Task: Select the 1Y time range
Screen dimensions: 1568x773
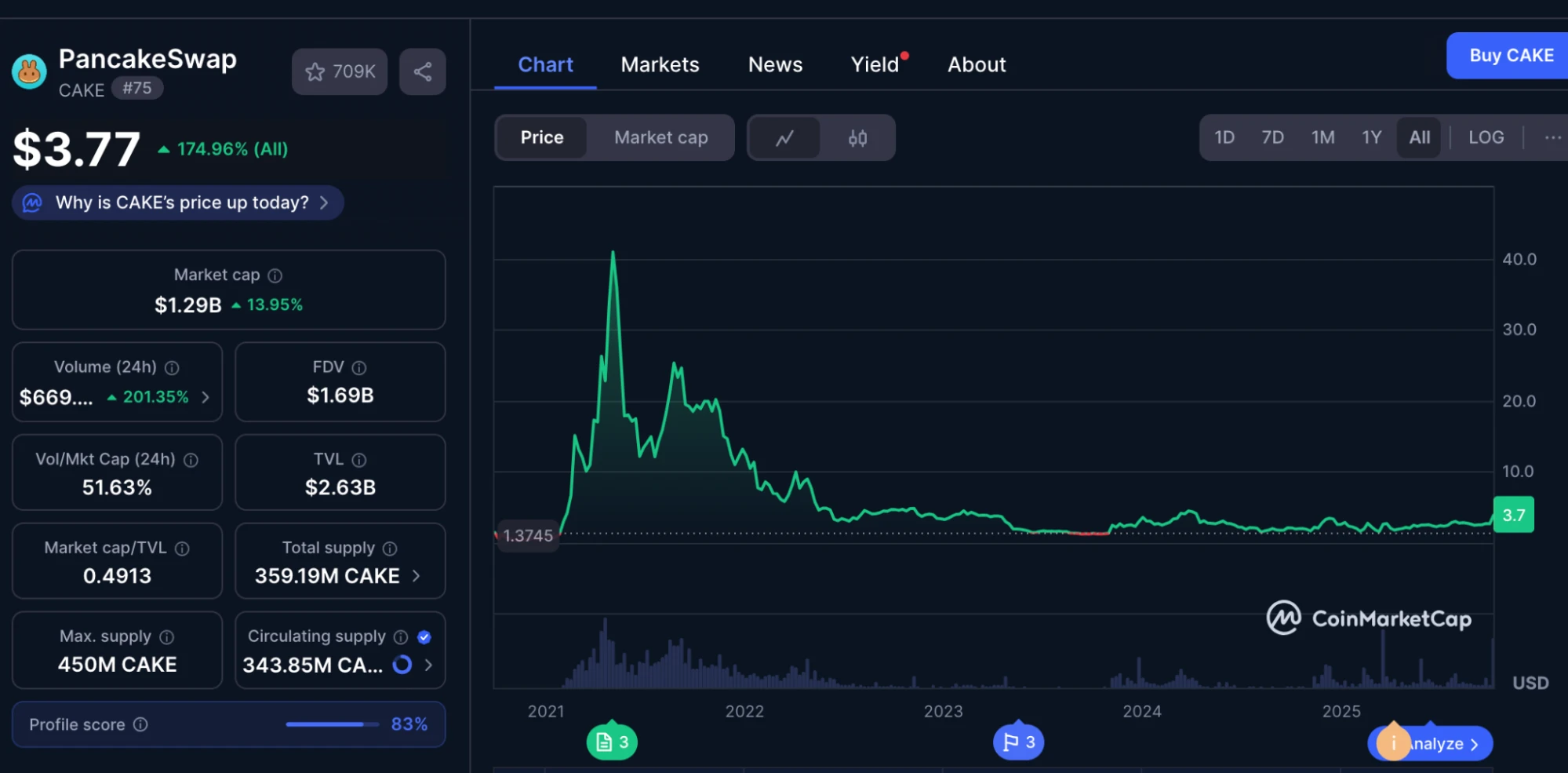Action: (x=1371, y=137)
